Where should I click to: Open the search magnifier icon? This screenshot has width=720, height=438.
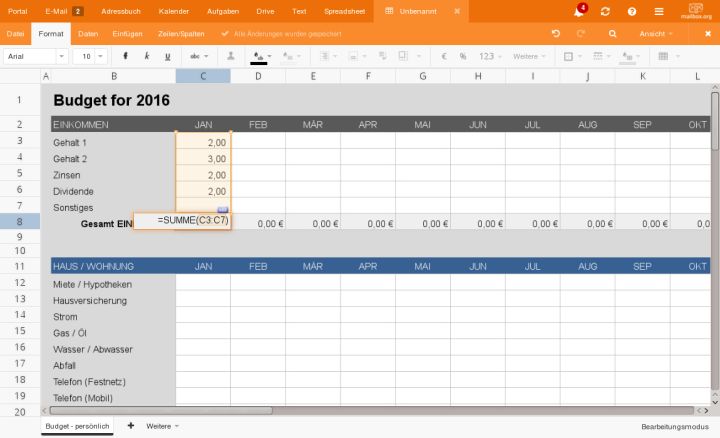pyautogui.click(x=613, y=33)
